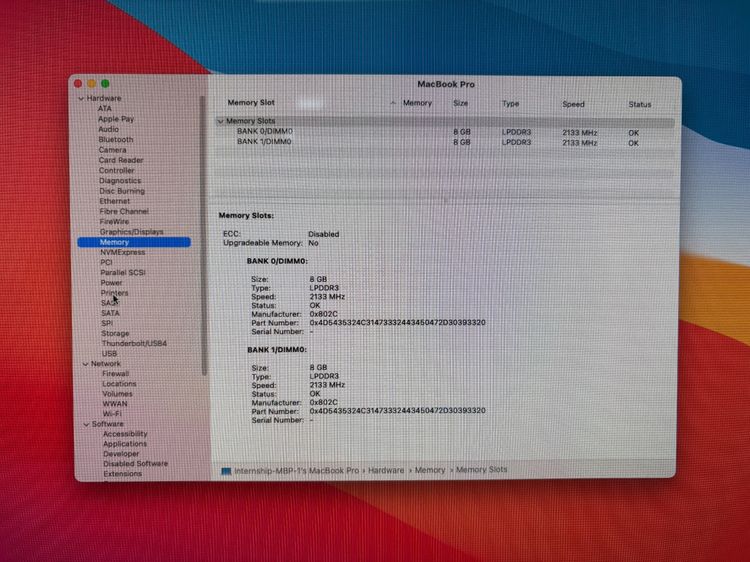Select SATA in the sidebar
This screenshot has width=750, height=562.
(x=110, y=313)
